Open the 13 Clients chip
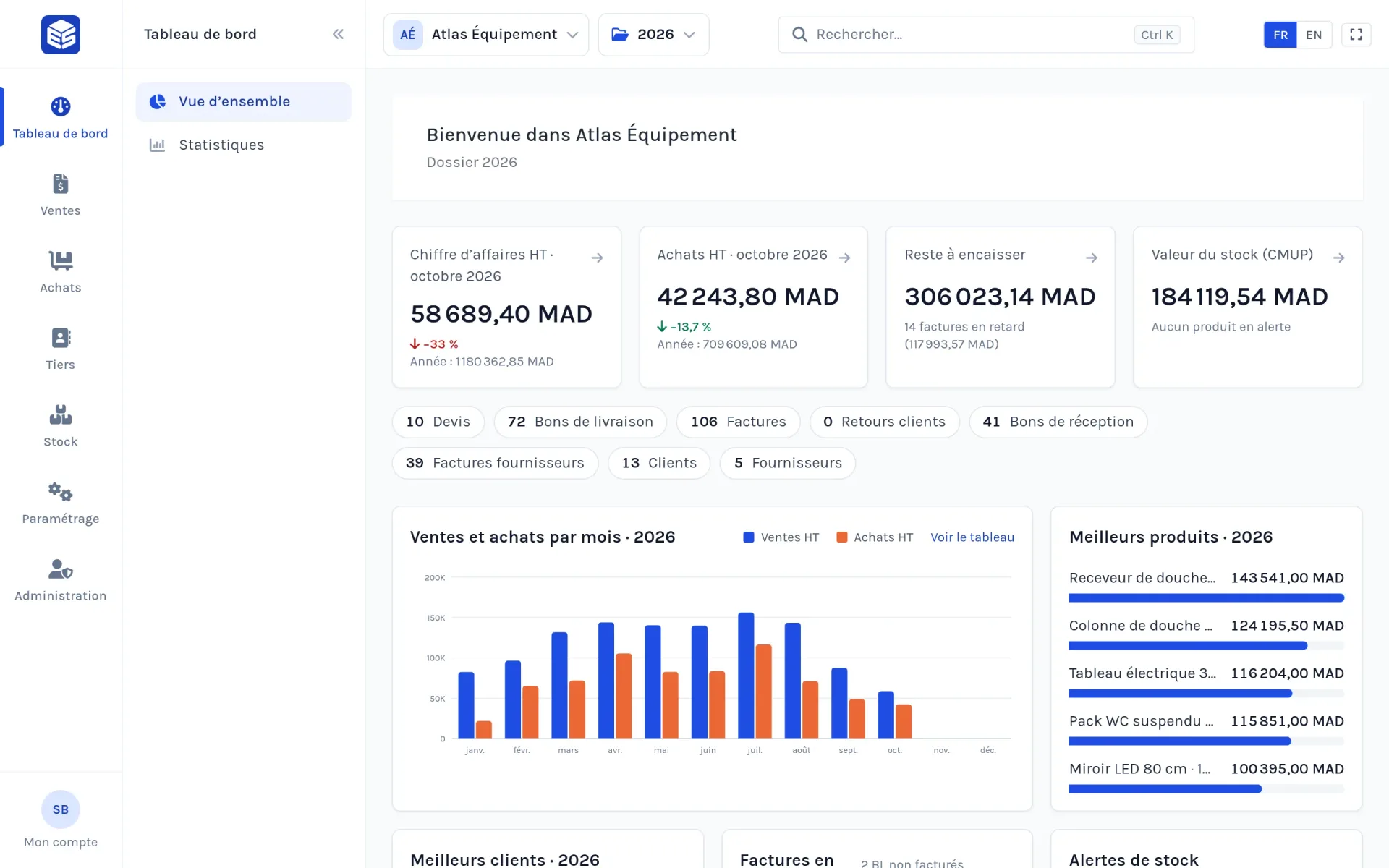This screenshot has height=868, width=1389. pyautogui.click(x=659, y=463)
